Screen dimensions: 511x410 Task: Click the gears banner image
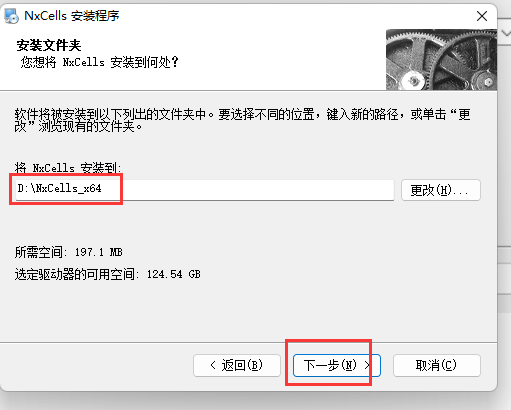[x=441, y=60]
